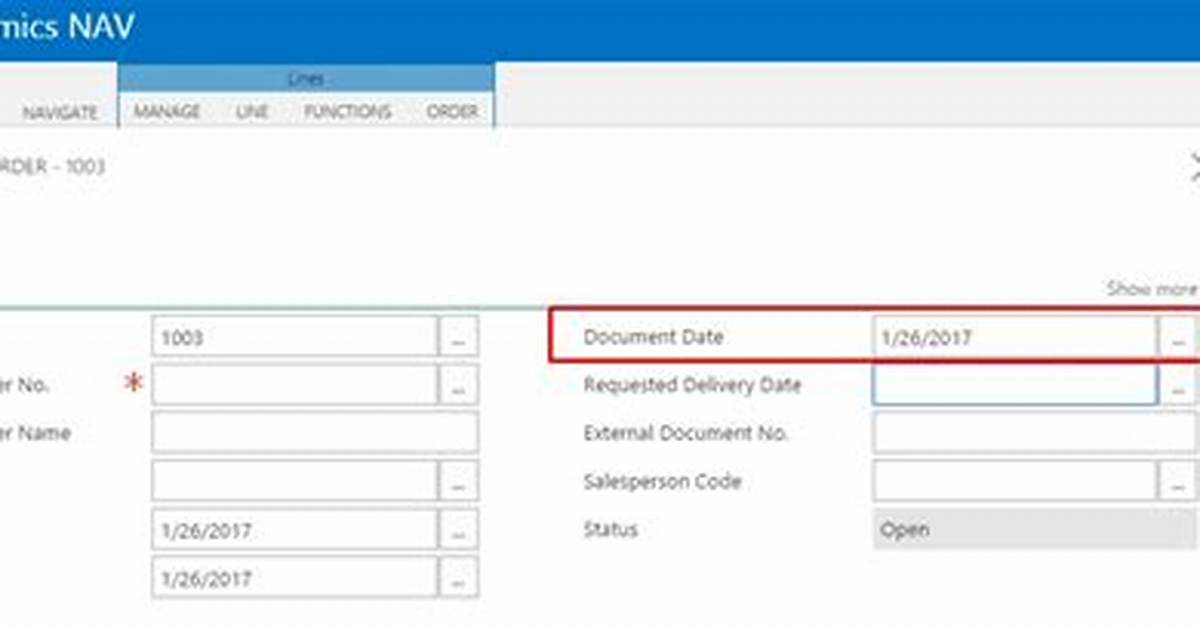Click the Status field showing Open
Screen dimensions: 1200x628
pyautogui.click(x=1036, y=530)
